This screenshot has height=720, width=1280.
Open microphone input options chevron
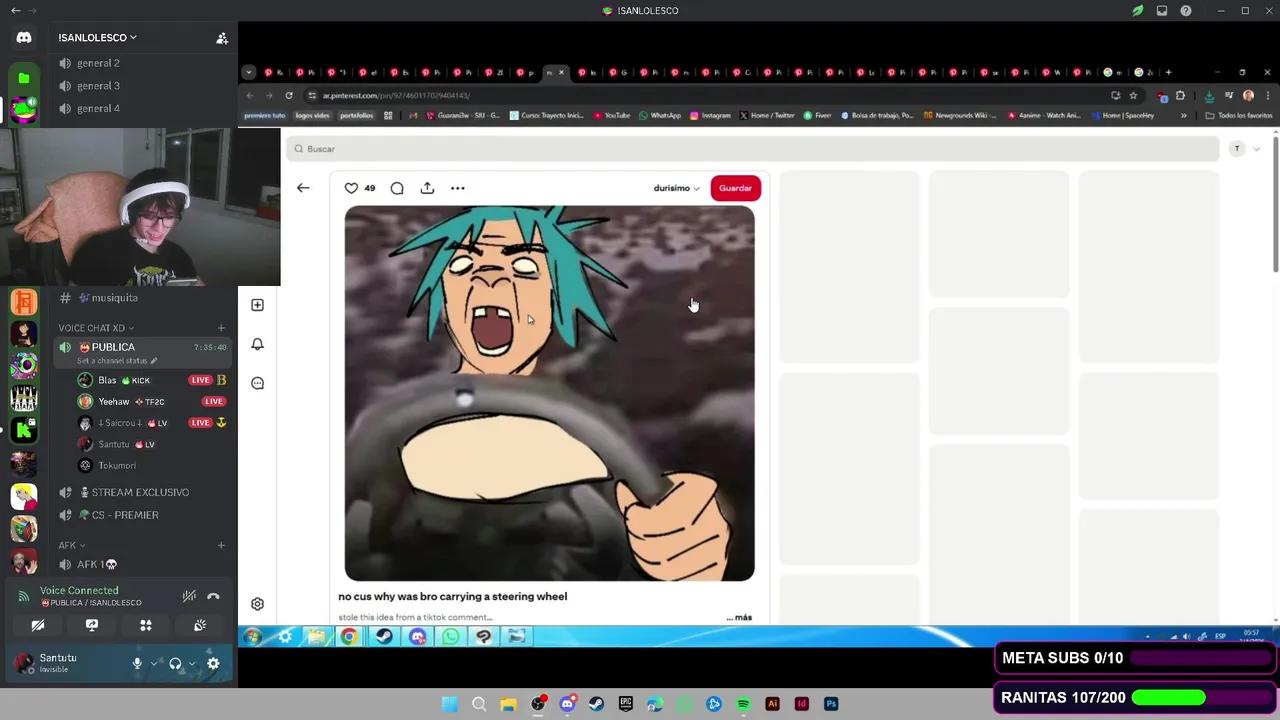[x=154, y=663]
